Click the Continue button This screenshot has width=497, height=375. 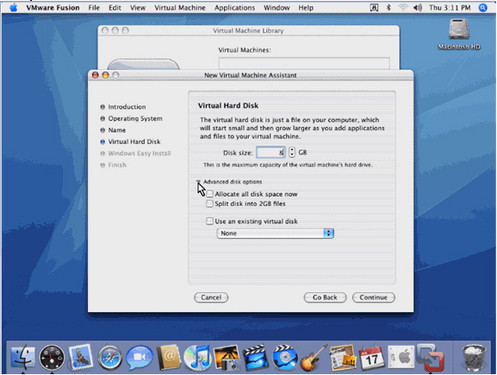click(373, 297)
